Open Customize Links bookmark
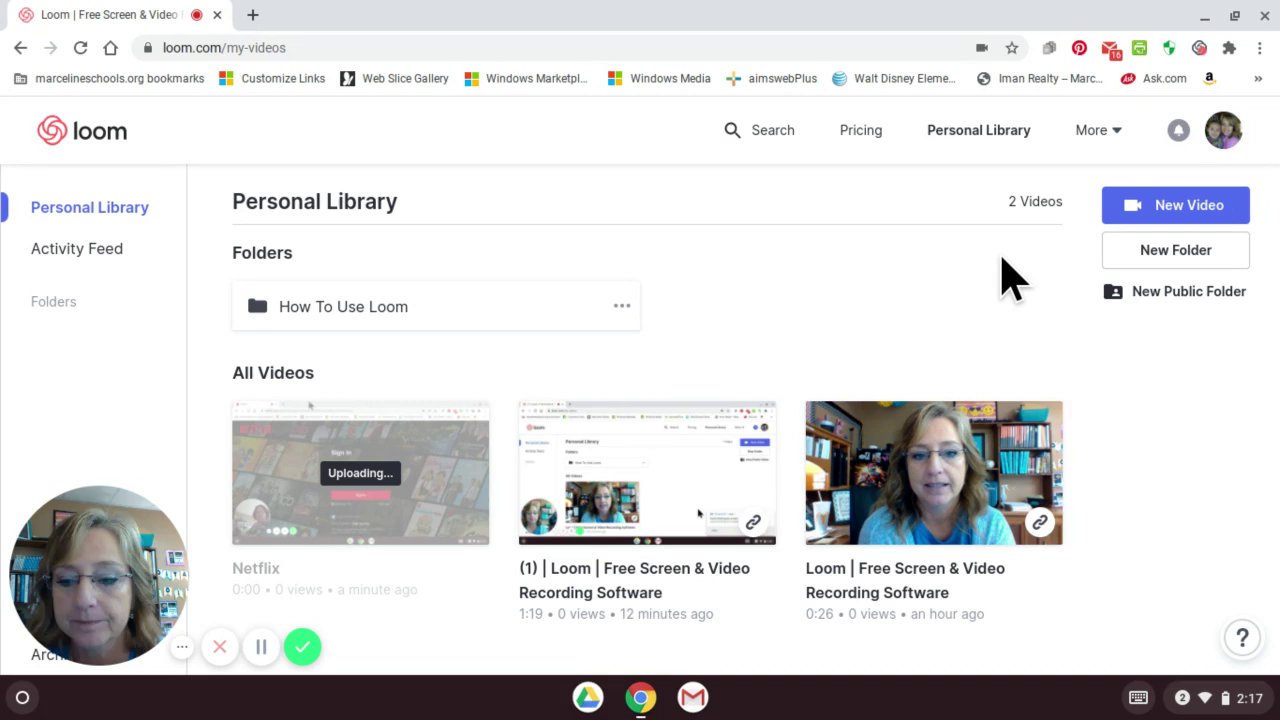This screenshot has height=720, width=1280. (272, 78)
